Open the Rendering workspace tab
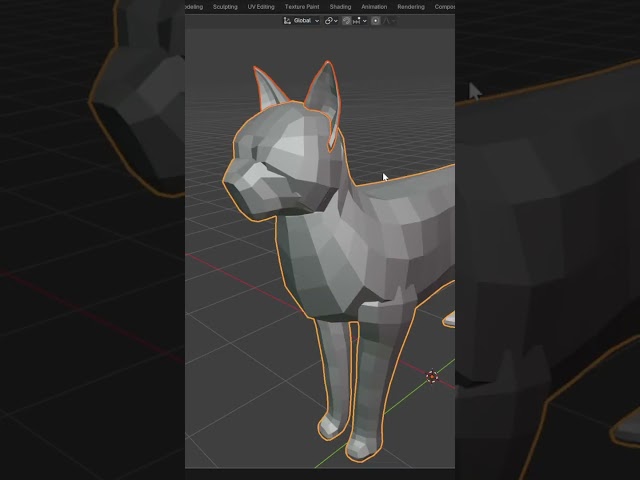640x480 pixels. [x=411, y=7]
